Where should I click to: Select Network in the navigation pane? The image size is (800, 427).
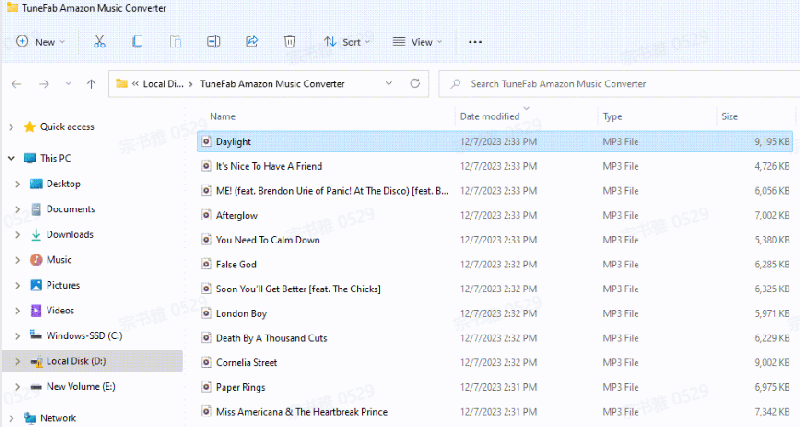point(58,418)
